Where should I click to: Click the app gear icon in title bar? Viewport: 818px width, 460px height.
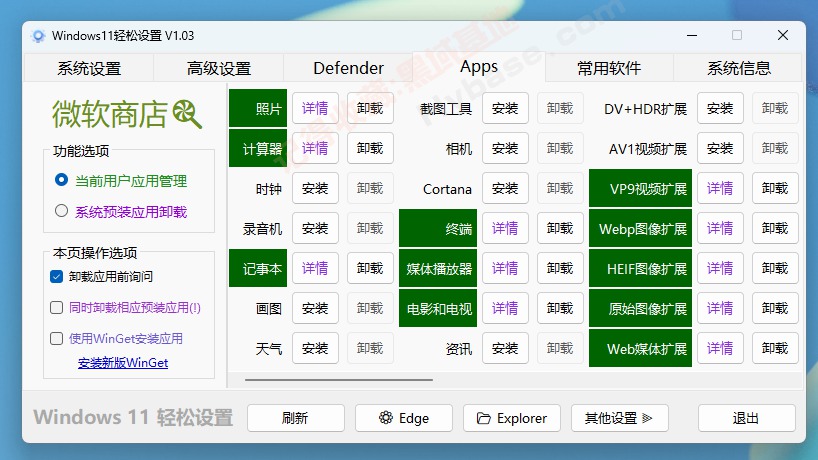[x=38, y=36]
